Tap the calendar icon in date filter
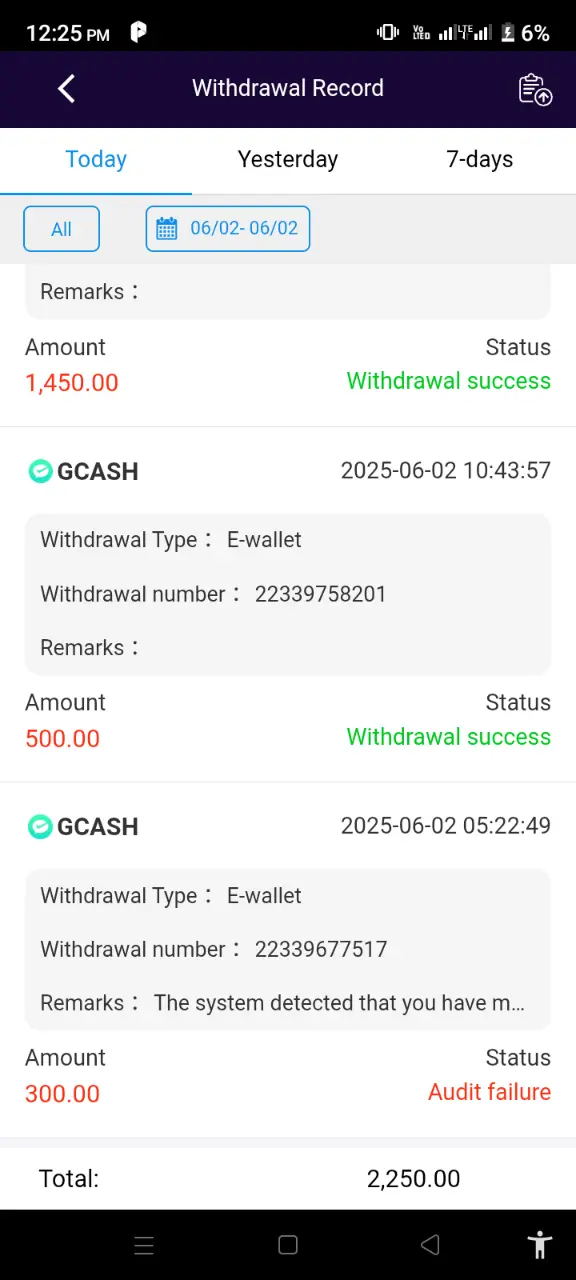576x1280 pixels. (x=167, y=229)
